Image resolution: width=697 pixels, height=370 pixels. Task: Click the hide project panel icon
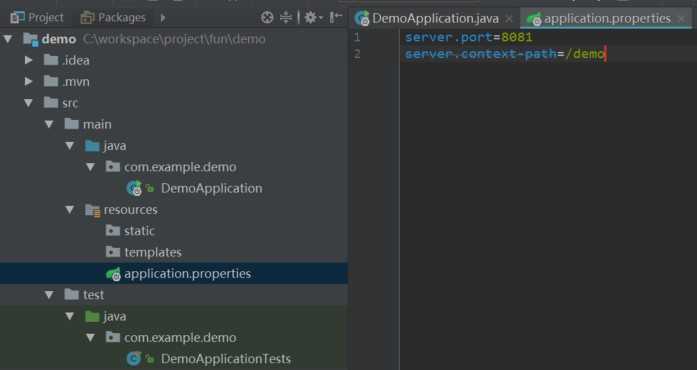click(335, 17)
